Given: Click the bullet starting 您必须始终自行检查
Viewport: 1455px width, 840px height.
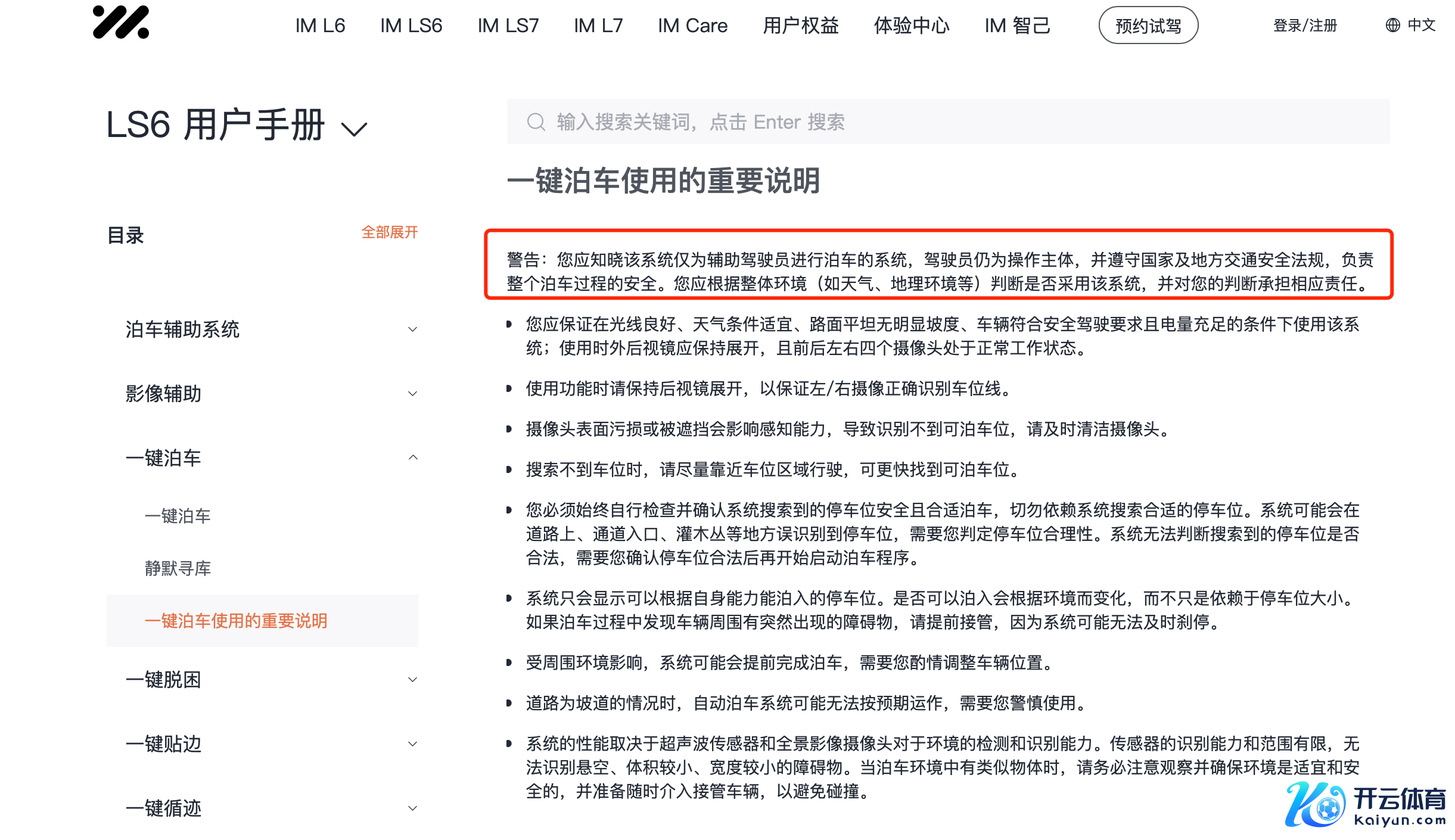Looking at the screenshot, I should coord(943,534).
